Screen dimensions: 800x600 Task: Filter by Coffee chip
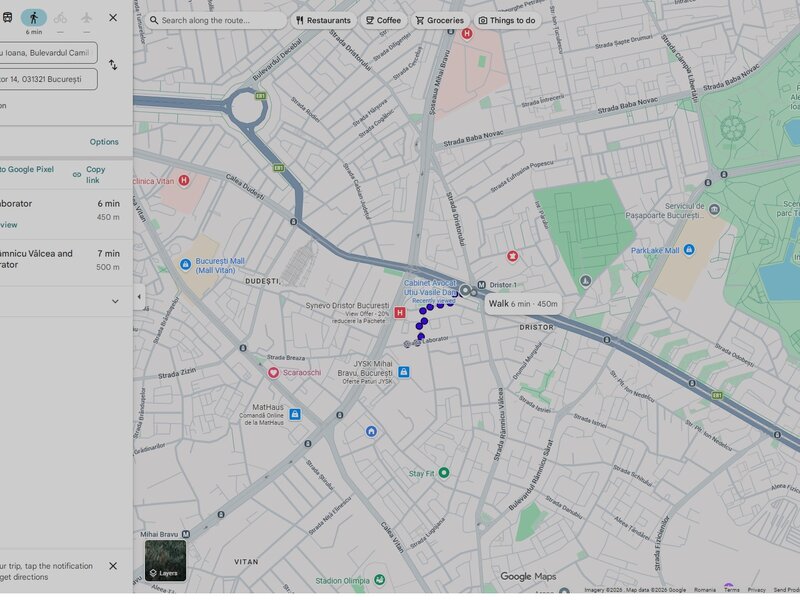[x=383, y=20]
